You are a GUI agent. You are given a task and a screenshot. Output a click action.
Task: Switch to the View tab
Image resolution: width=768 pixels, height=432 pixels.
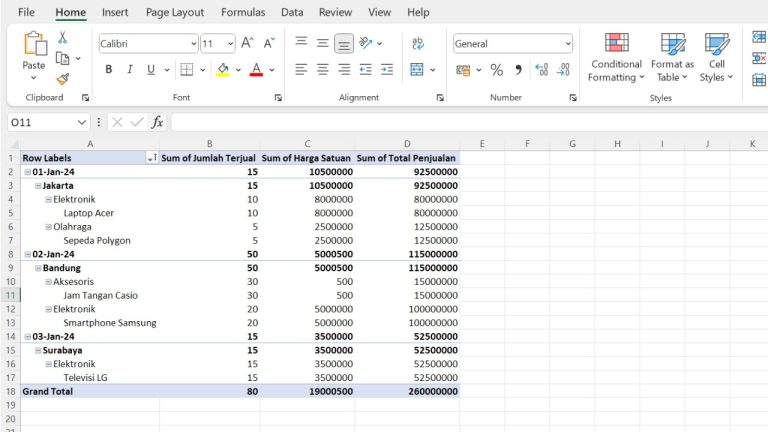pos(380,12)
